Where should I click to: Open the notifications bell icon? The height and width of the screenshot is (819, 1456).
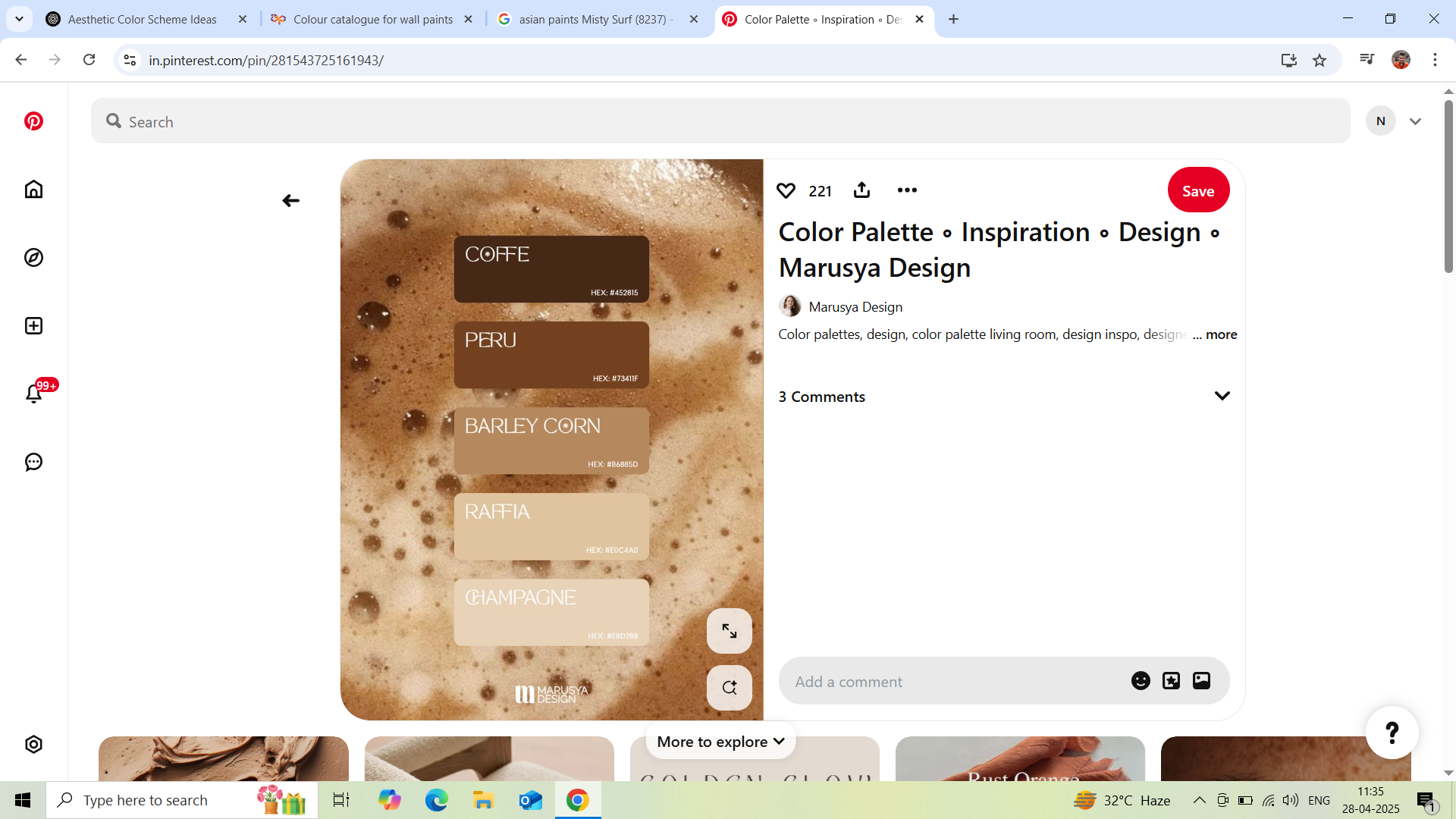point(33,394)
